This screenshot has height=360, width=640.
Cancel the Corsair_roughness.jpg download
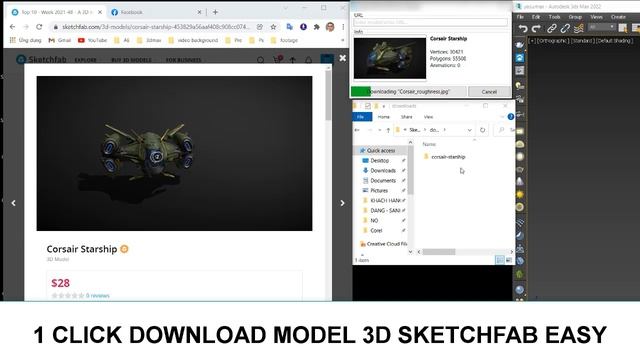[489, 92]
